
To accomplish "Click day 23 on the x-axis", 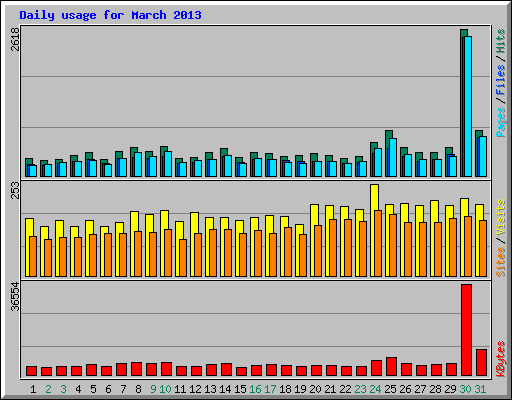I will point(360,389).
